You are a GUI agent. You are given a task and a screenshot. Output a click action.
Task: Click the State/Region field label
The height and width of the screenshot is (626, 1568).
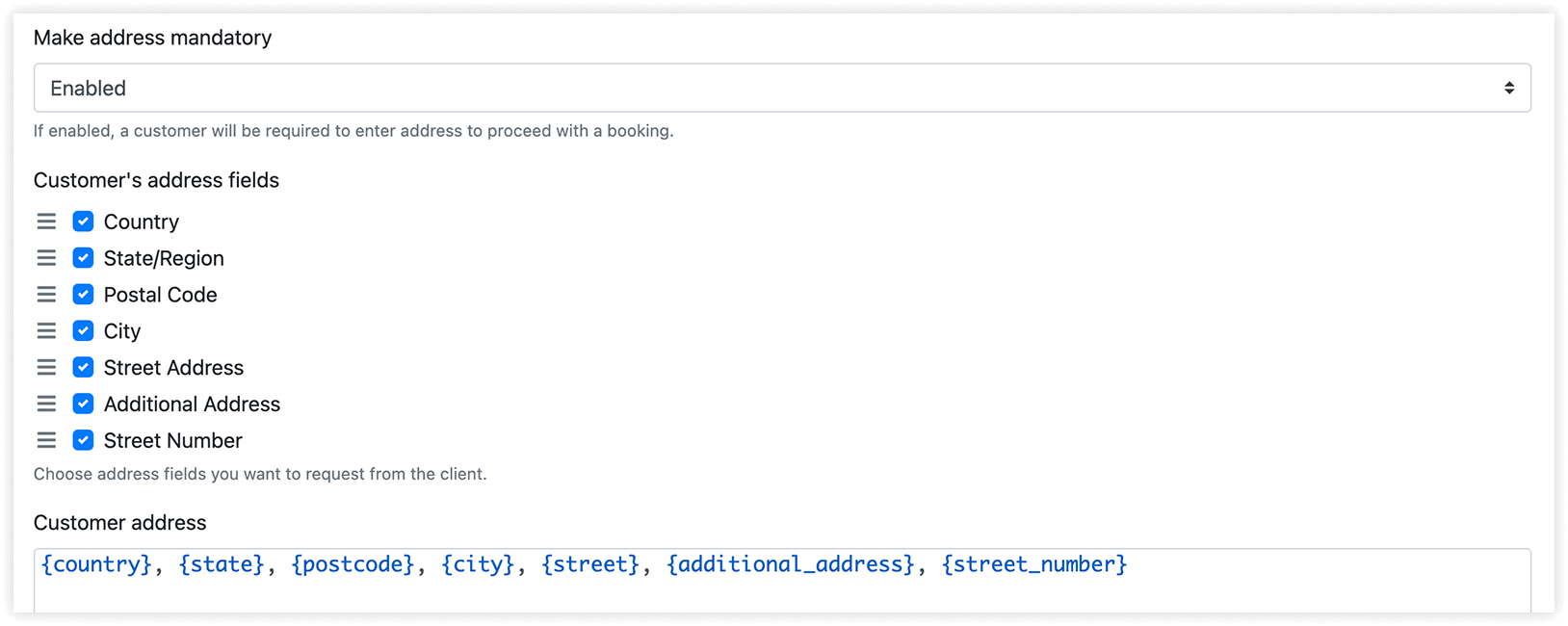pos(164,258)
